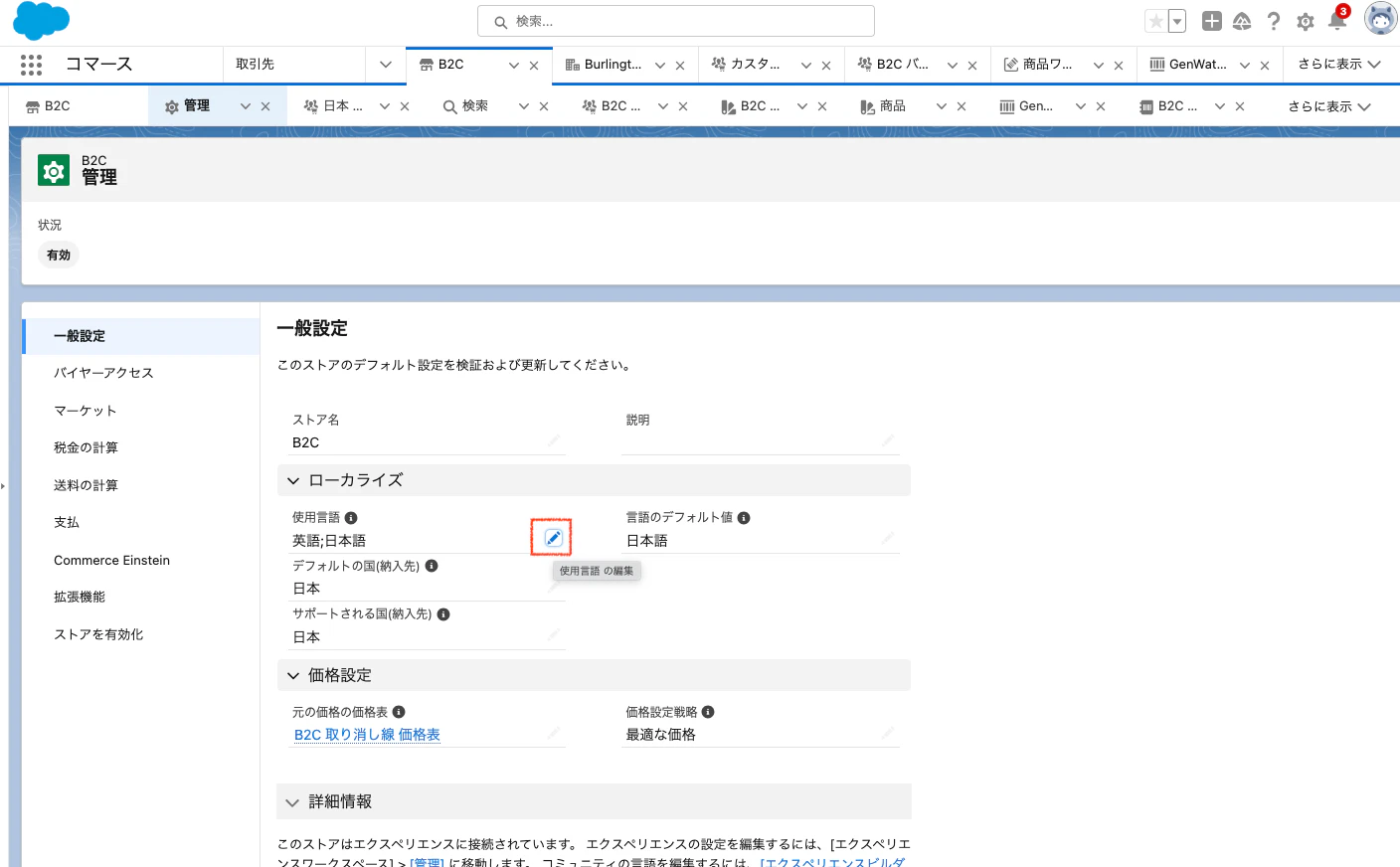Edit the 説明 field pencil
The image size is (1400, 867).
tap(888, 440)
